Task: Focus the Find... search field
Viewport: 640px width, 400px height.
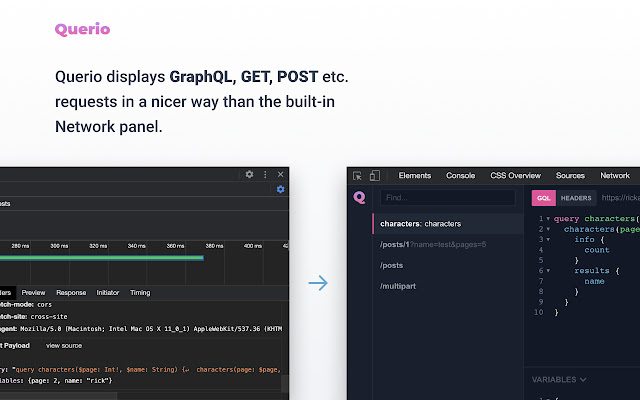Action: pos(448,198)
